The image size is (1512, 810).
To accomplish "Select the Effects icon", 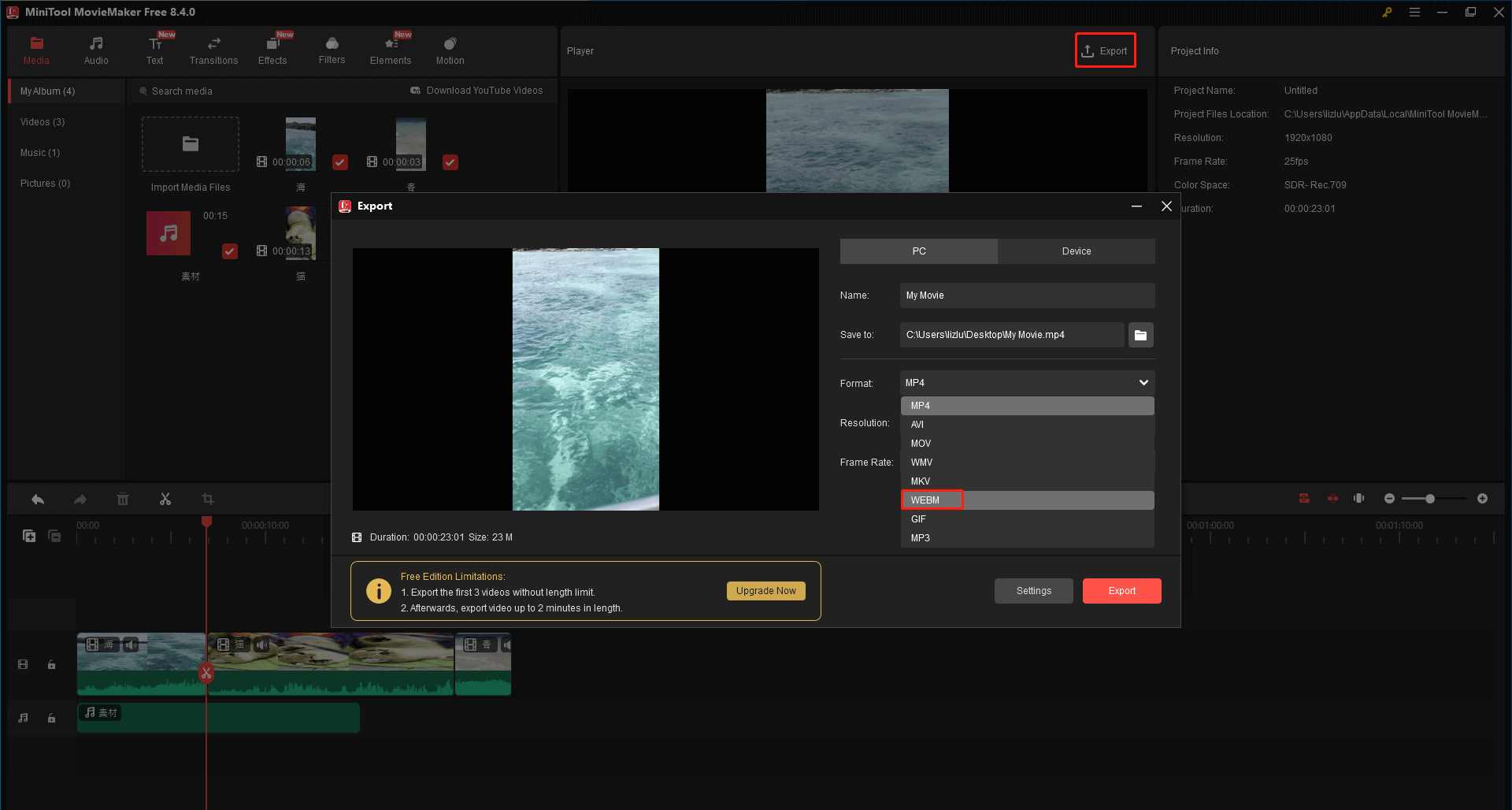I will click(272, 50).
